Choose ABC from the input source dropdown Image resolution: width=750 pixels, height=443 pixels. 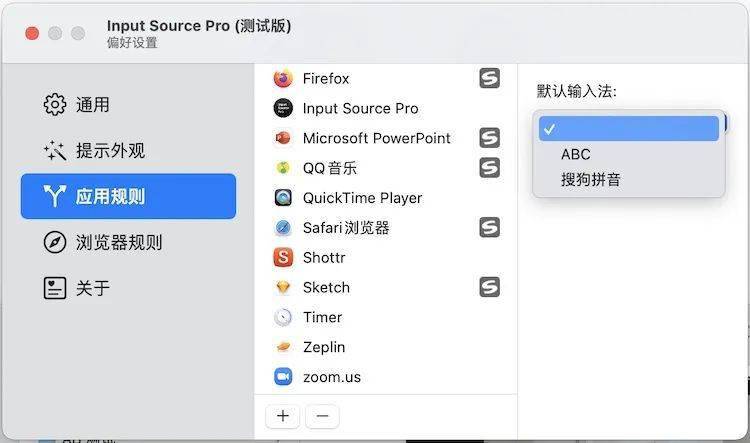[x=576, y=154]
